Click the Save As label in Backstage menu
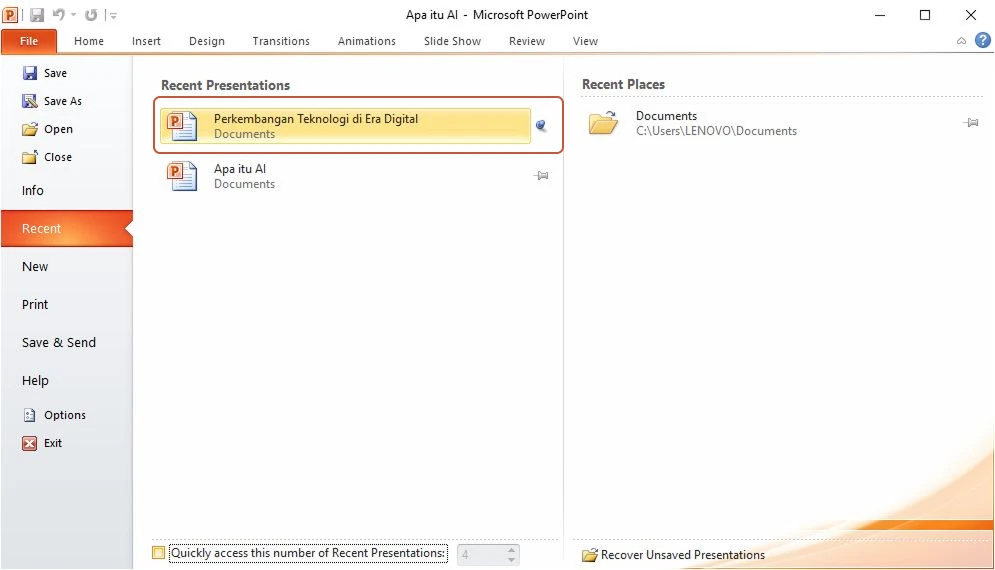The height and width of the screenshot is (570, 995). tap(63, 101)
